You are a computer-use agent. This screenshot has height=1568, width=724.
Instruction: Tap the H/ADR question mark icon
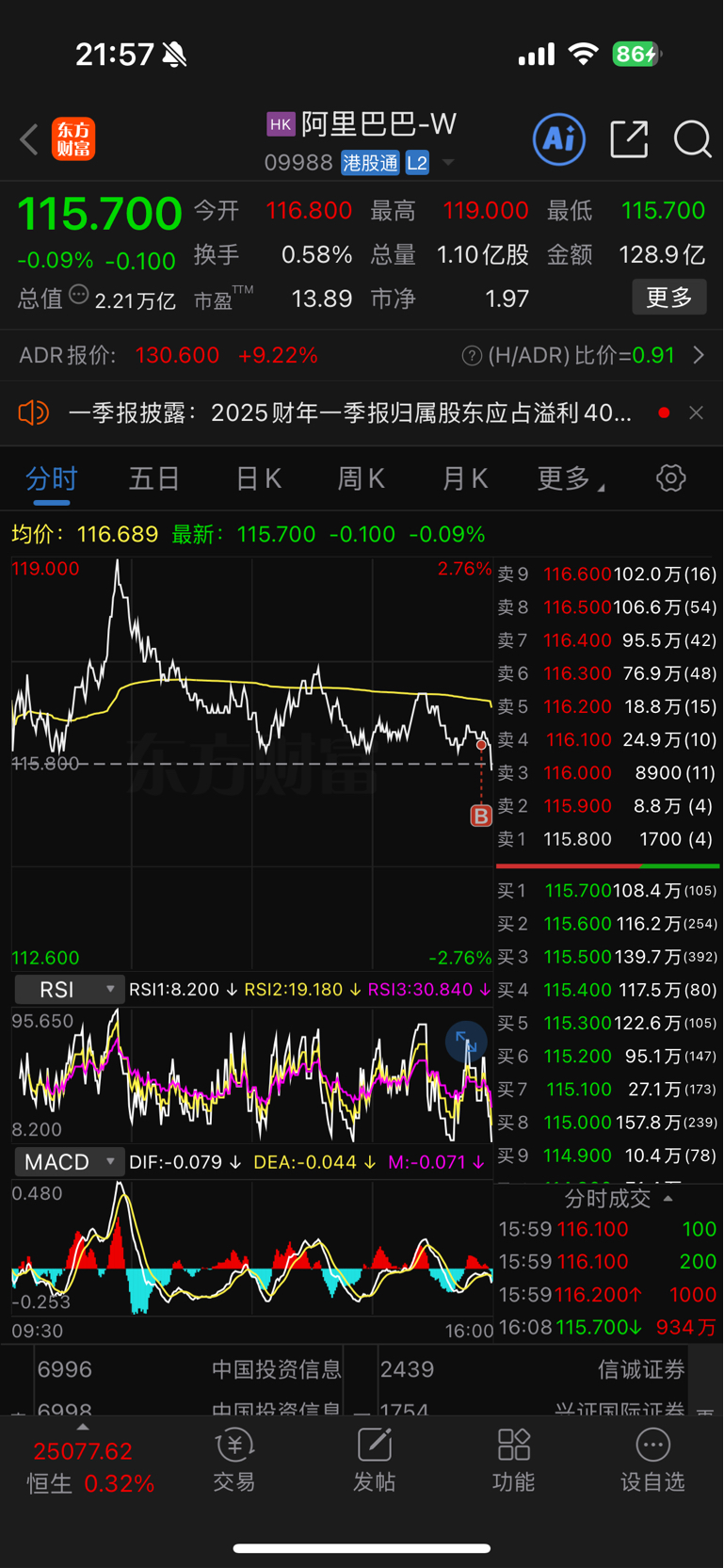(x=472, y=356)
